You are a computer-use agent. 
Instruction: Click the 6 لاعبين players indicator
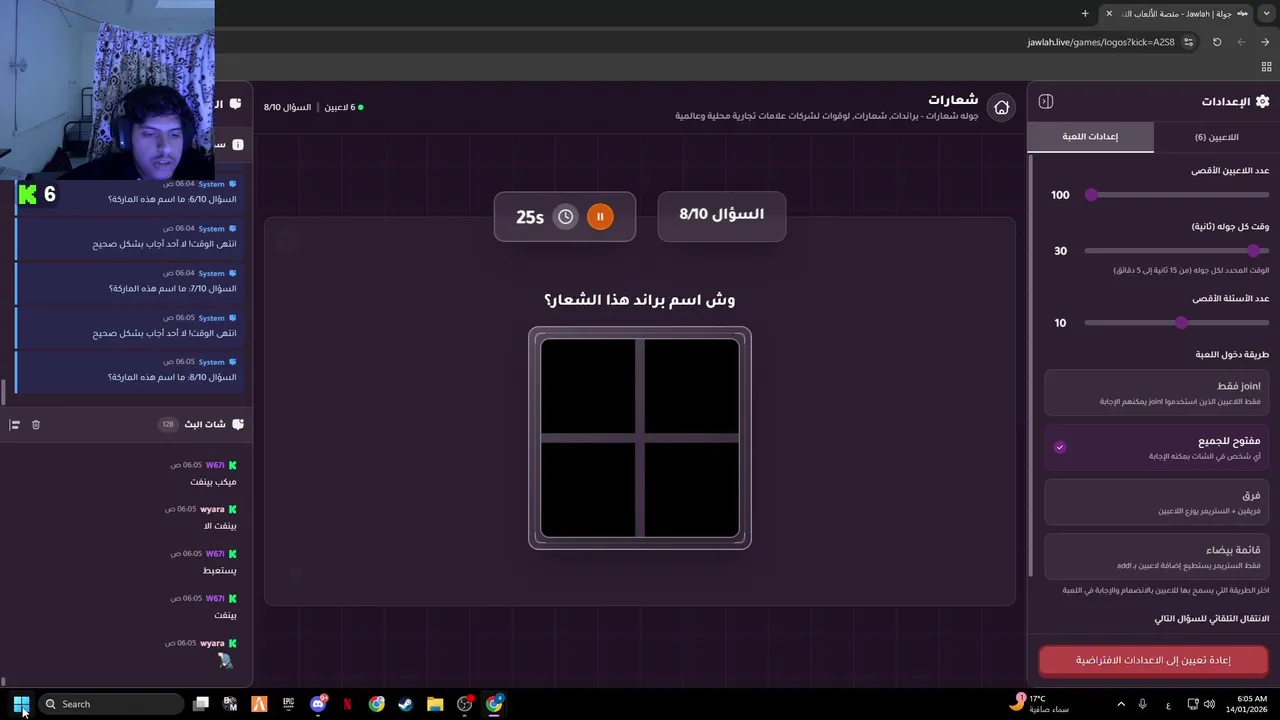[344, 107]
